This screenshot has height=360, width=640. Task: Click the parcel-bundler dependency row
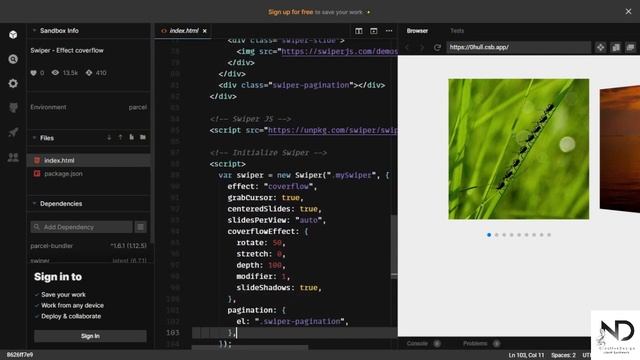click(89, 246)
